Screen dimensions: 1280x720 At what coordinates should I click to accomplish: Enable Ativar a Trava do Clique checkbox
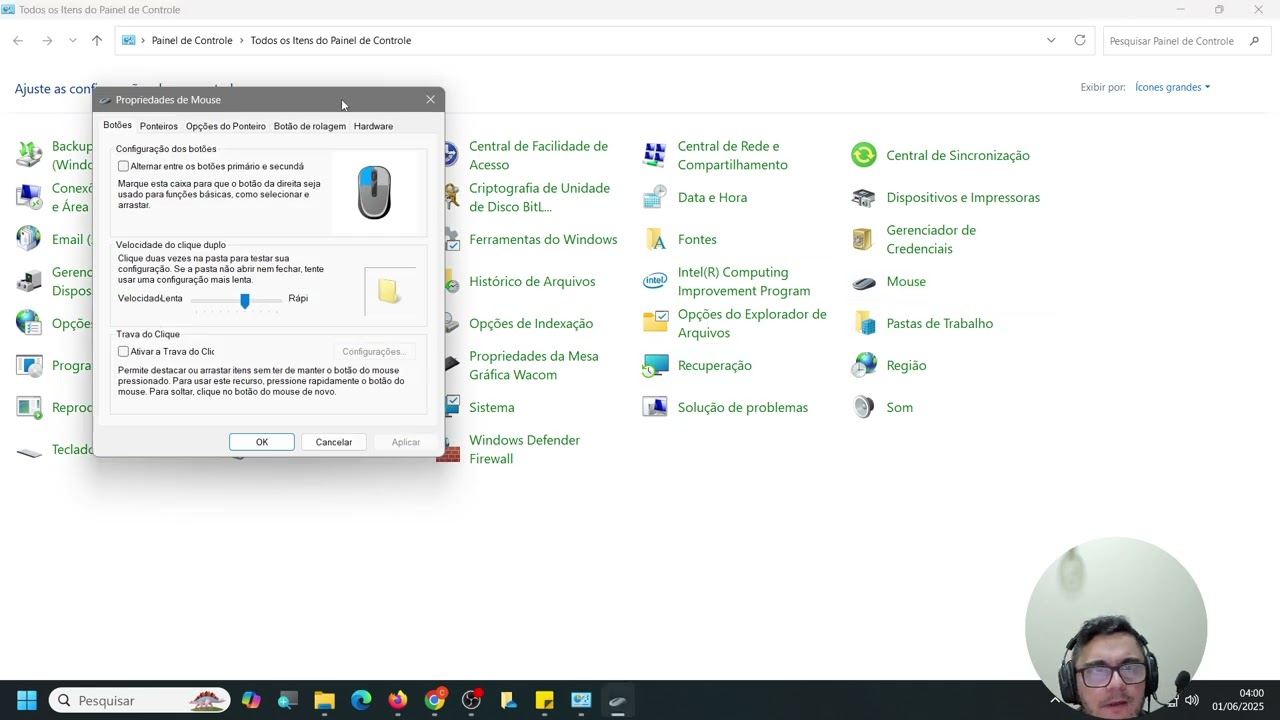click(123, 351)
